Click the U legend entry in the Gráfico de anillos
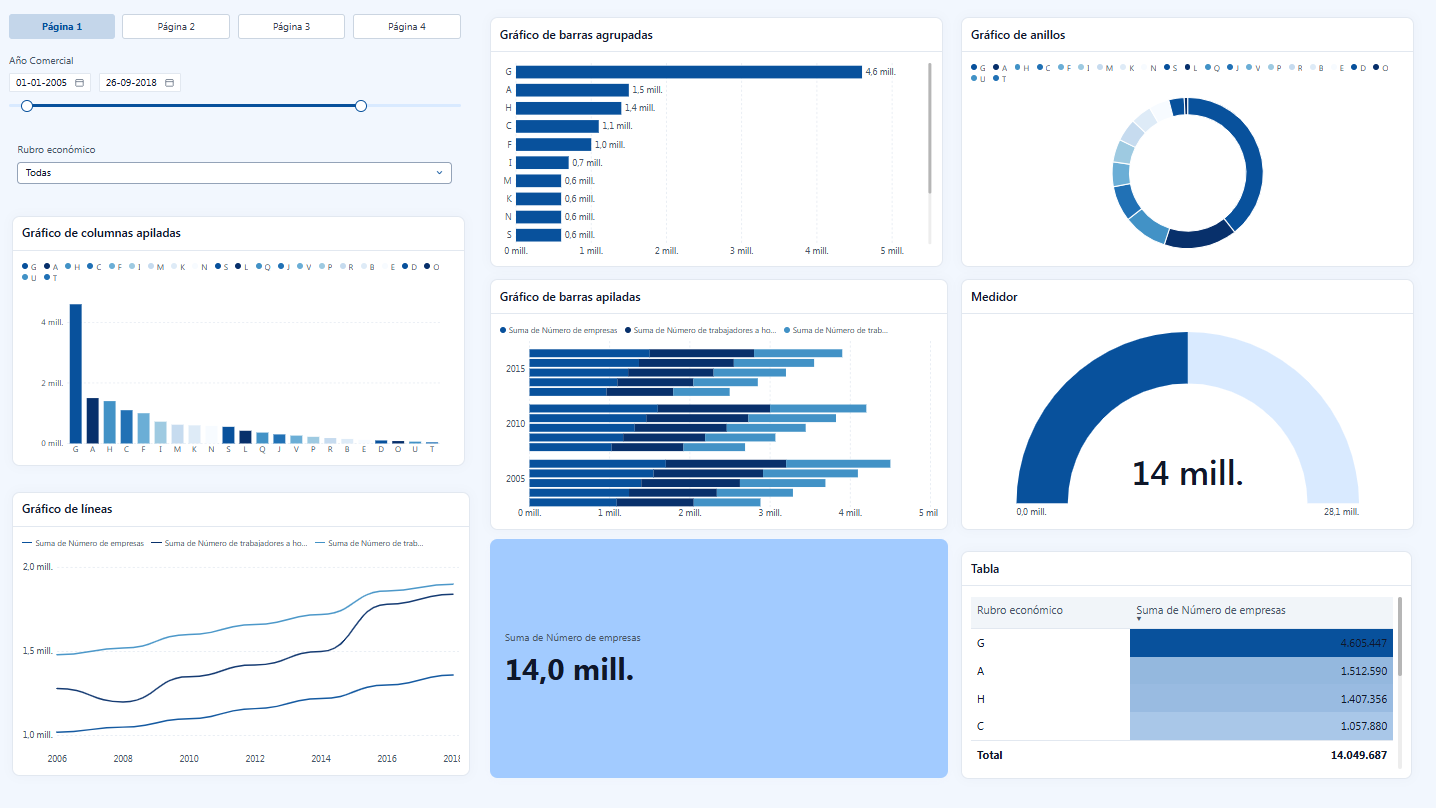The image size is (1436, 808). (x=979, y=79)
